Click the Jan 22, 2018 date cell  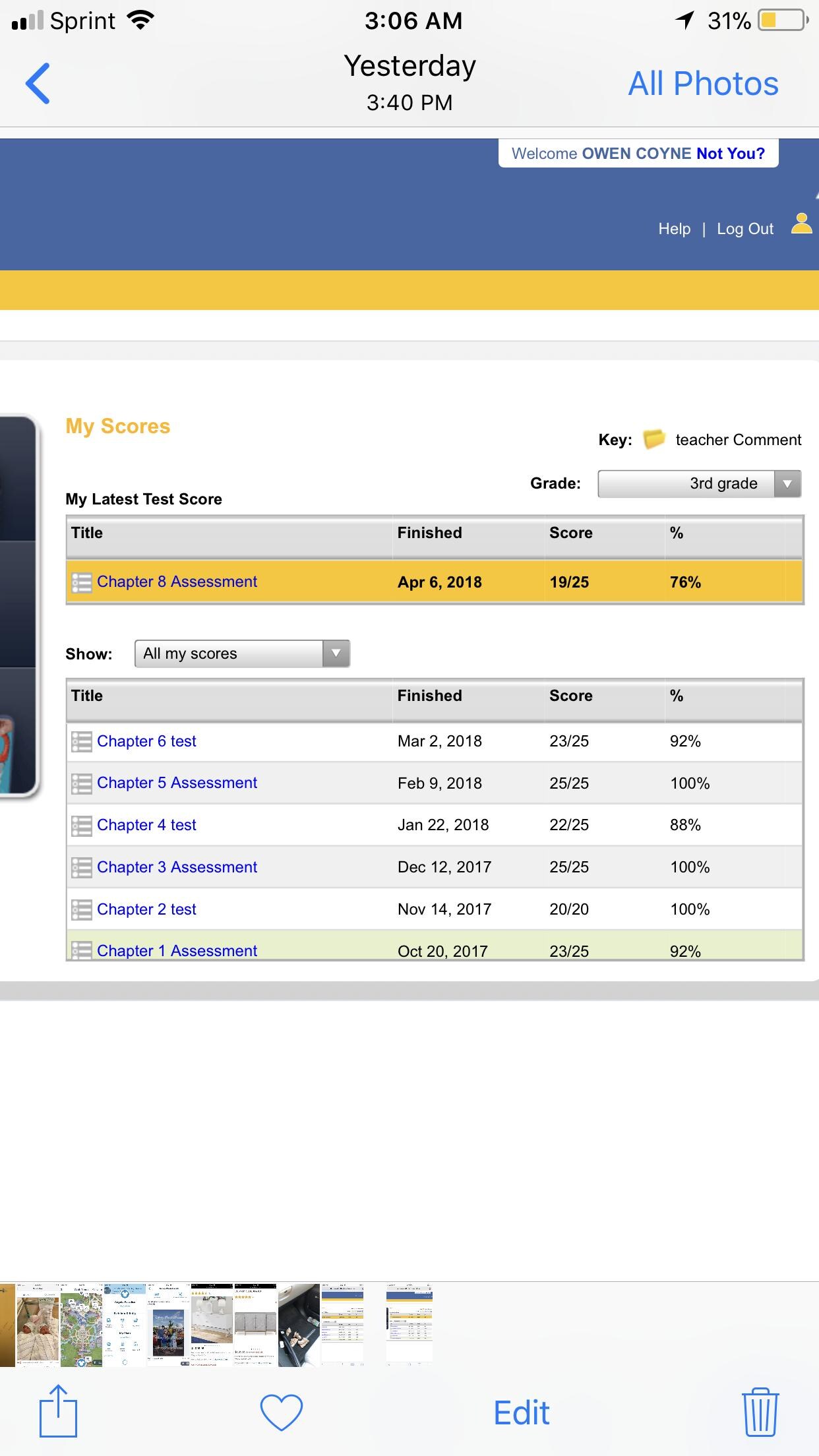[x=443, y=825]
